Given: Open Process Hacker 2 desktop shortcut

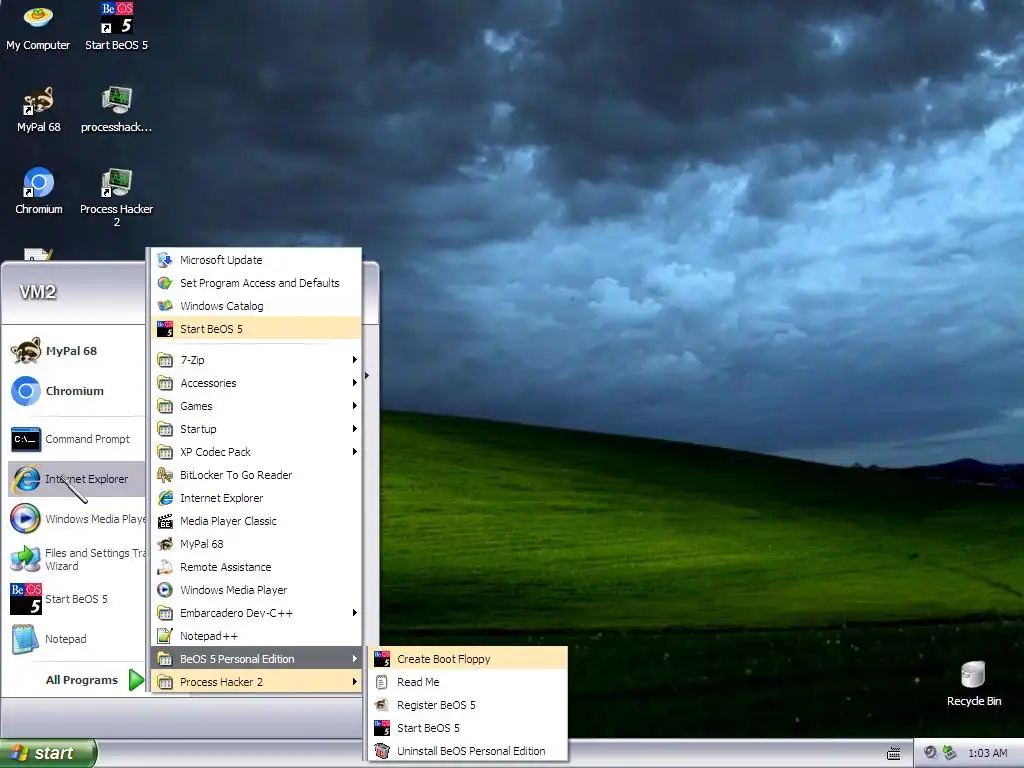Looking at the screenshot, I should pyautogui.click(x=116, y=197).
